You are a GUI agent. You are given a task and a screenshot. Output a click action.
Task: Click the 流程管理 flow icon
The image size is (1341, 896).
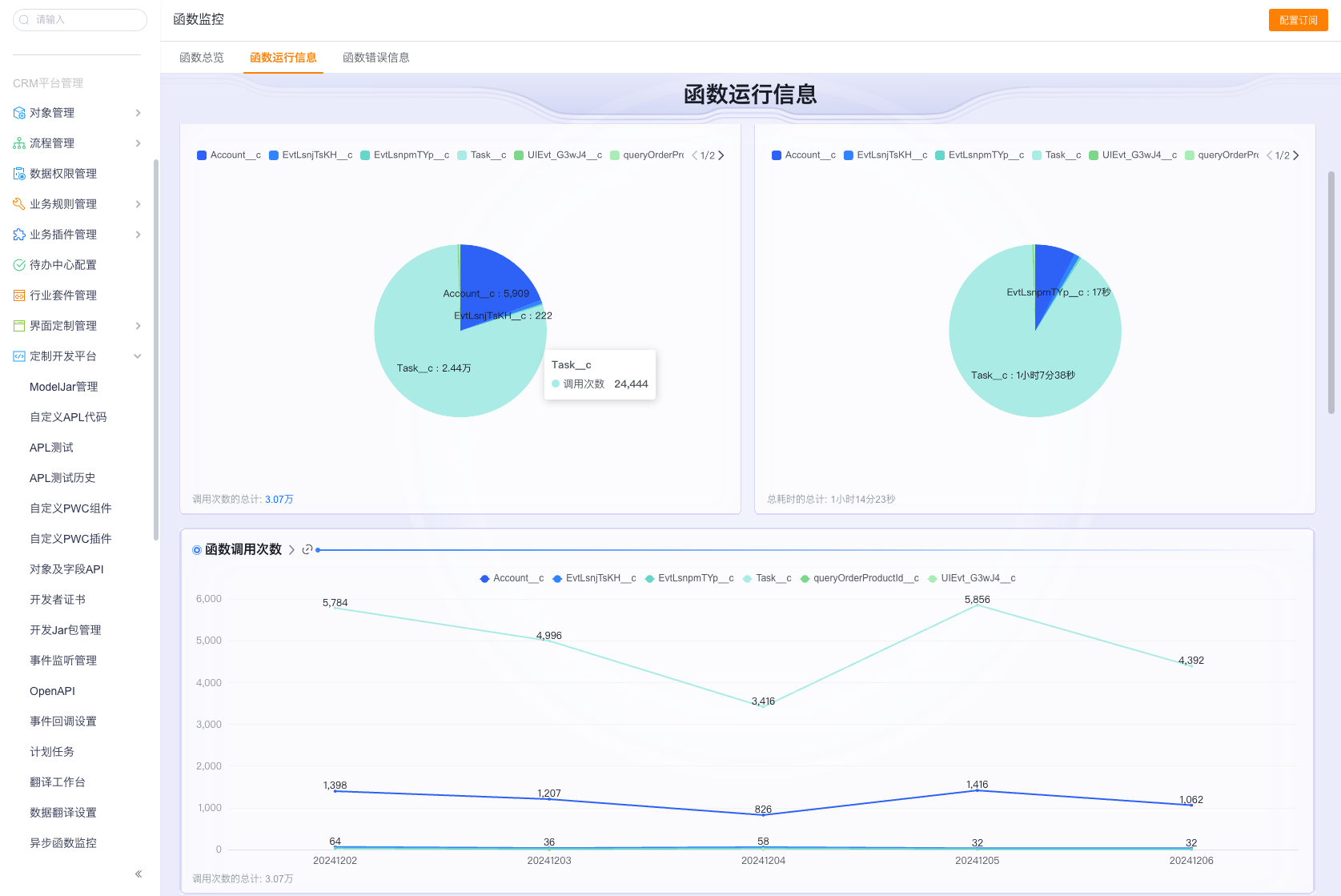coord(19,143)
